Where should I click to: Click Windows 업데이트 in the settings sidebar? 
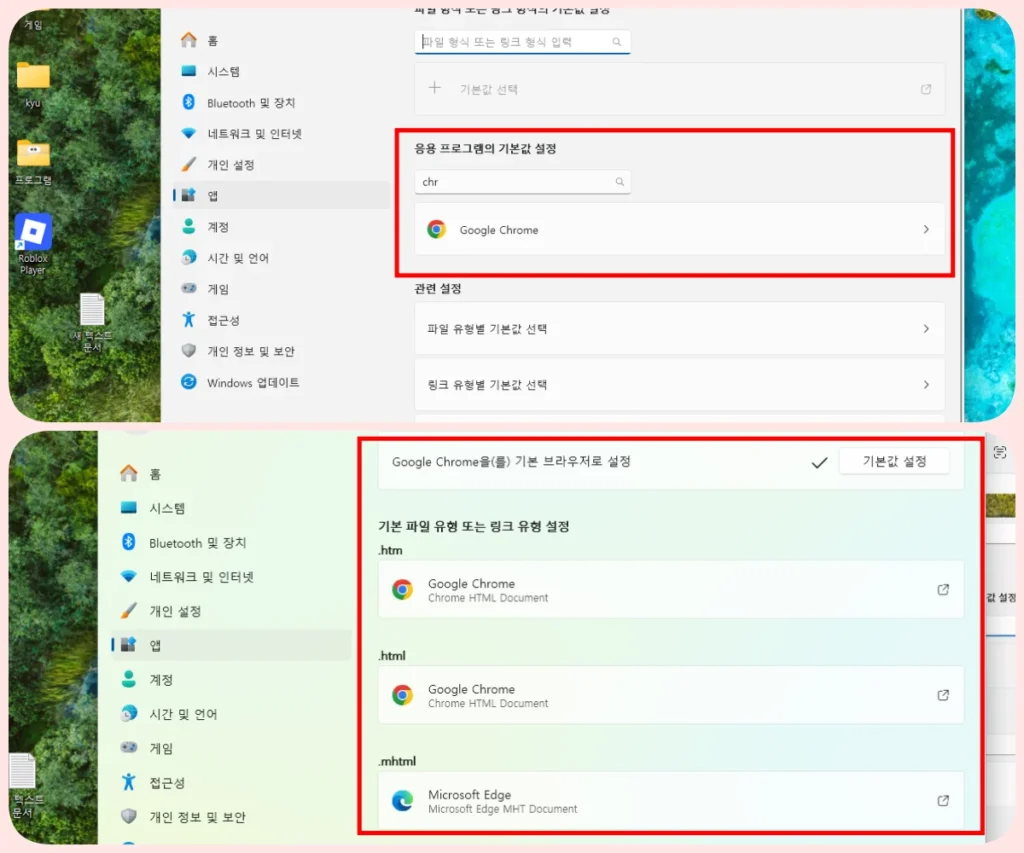pyautogui.click(x=253, y=383)
